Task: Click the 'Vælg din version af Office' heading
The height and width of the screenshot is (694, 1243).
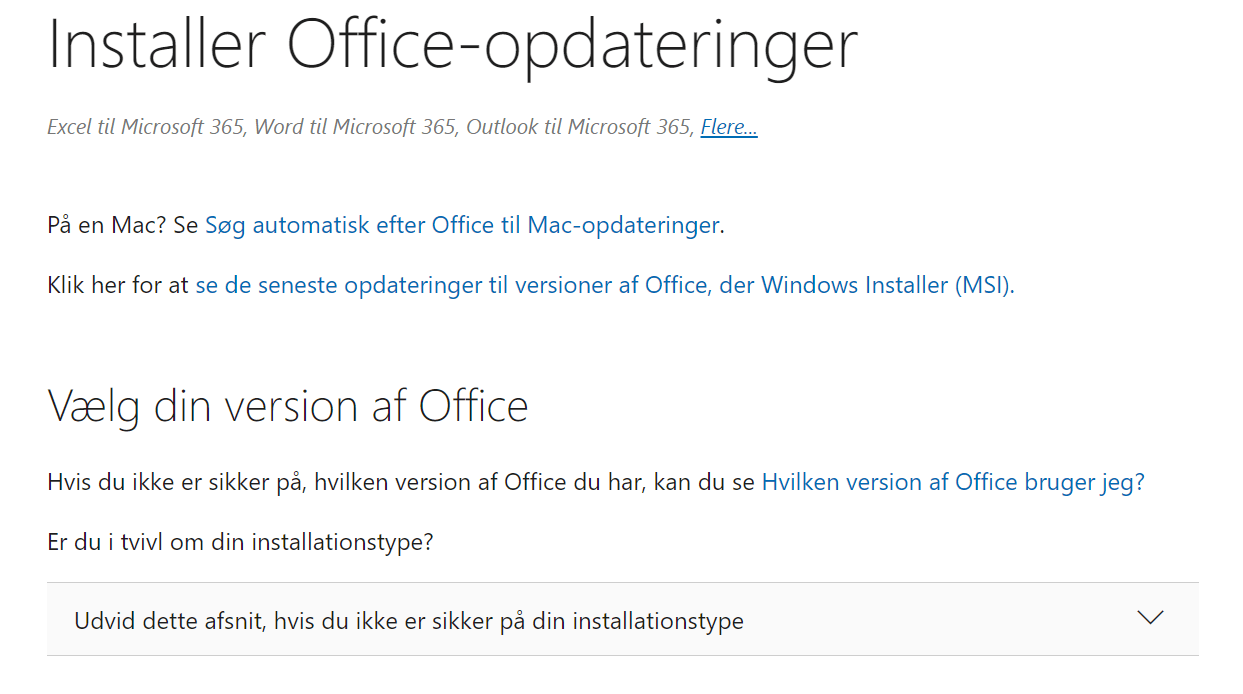Action: [287, 406]
